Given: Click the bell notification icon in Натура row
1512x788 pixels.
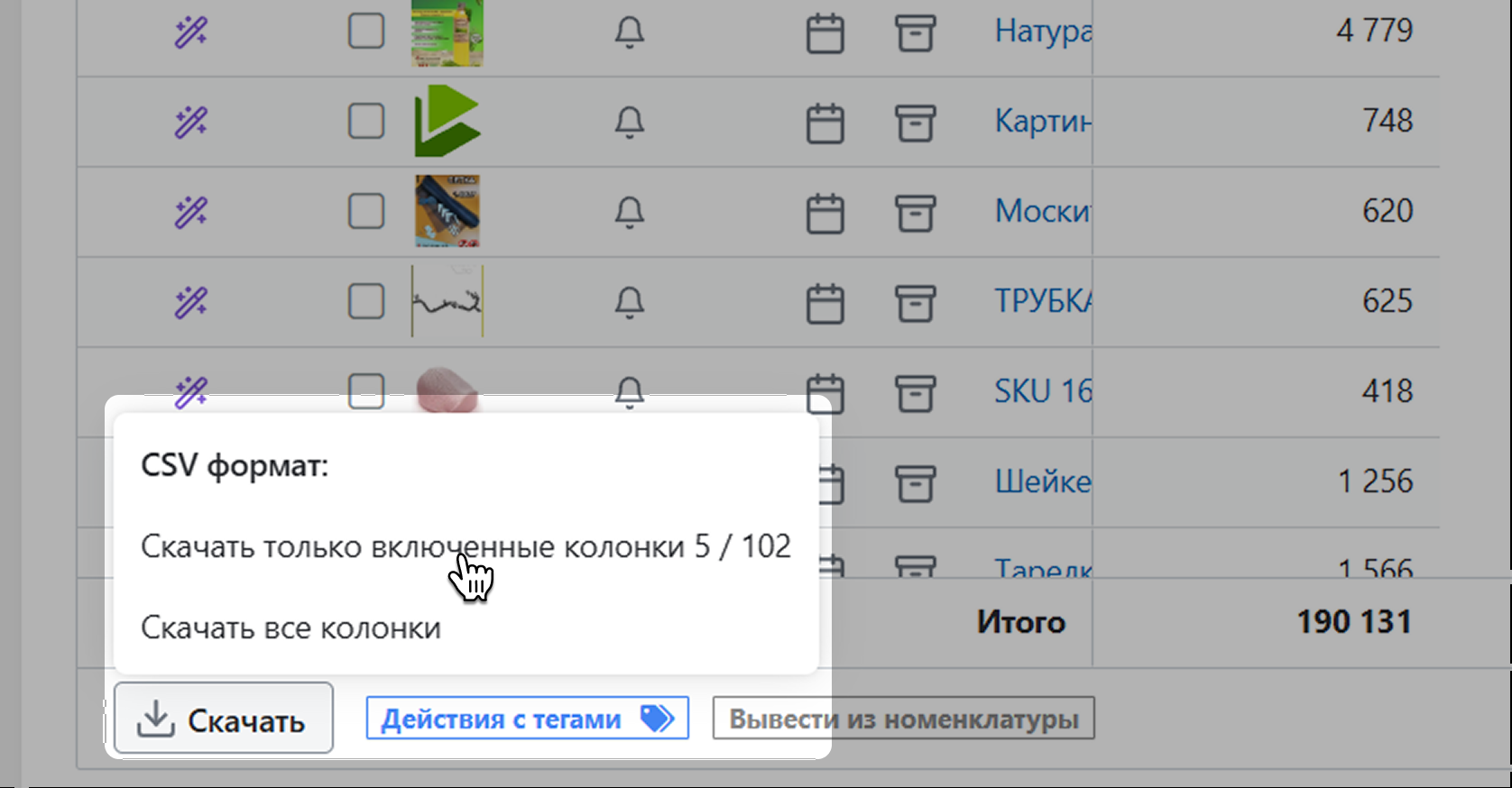Looking at the screenshot, I should click(x=630, y=32).
